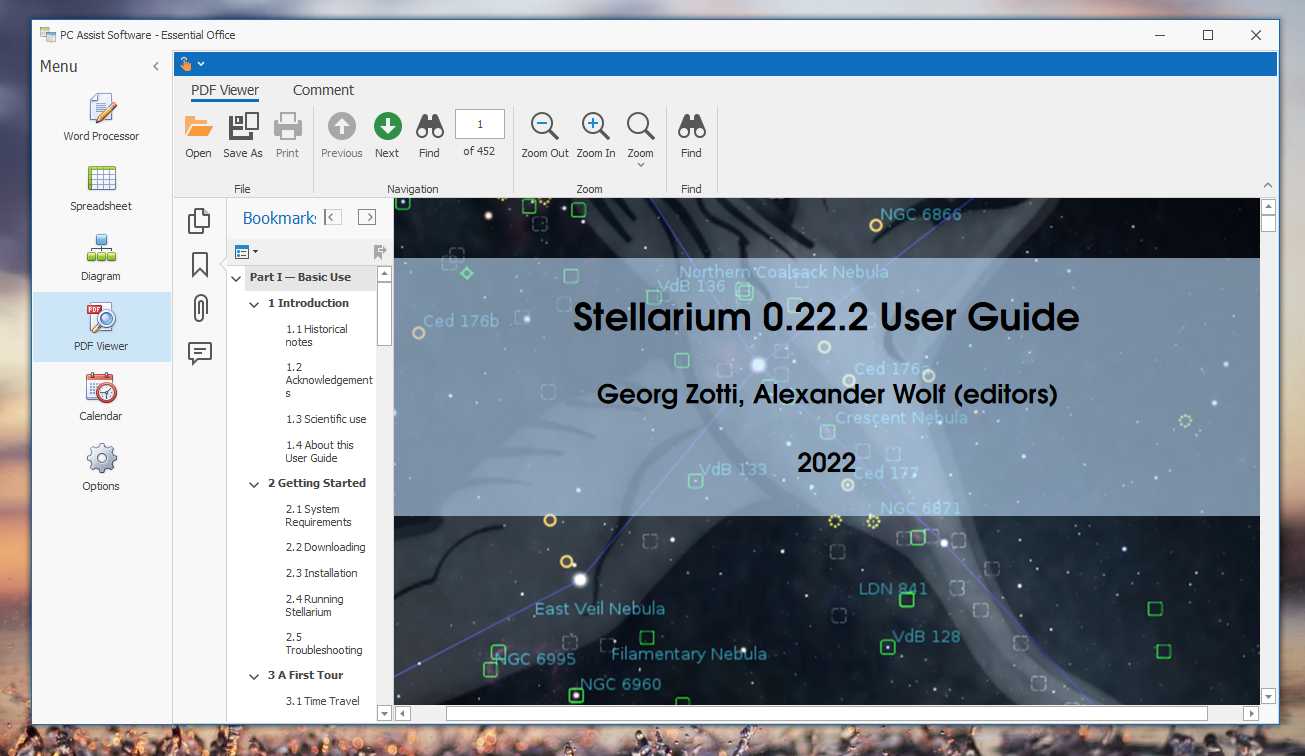
Task: Open bookmark 2.5 Troubleshooting
Action: pyautogui.click(x=323, y=644)
